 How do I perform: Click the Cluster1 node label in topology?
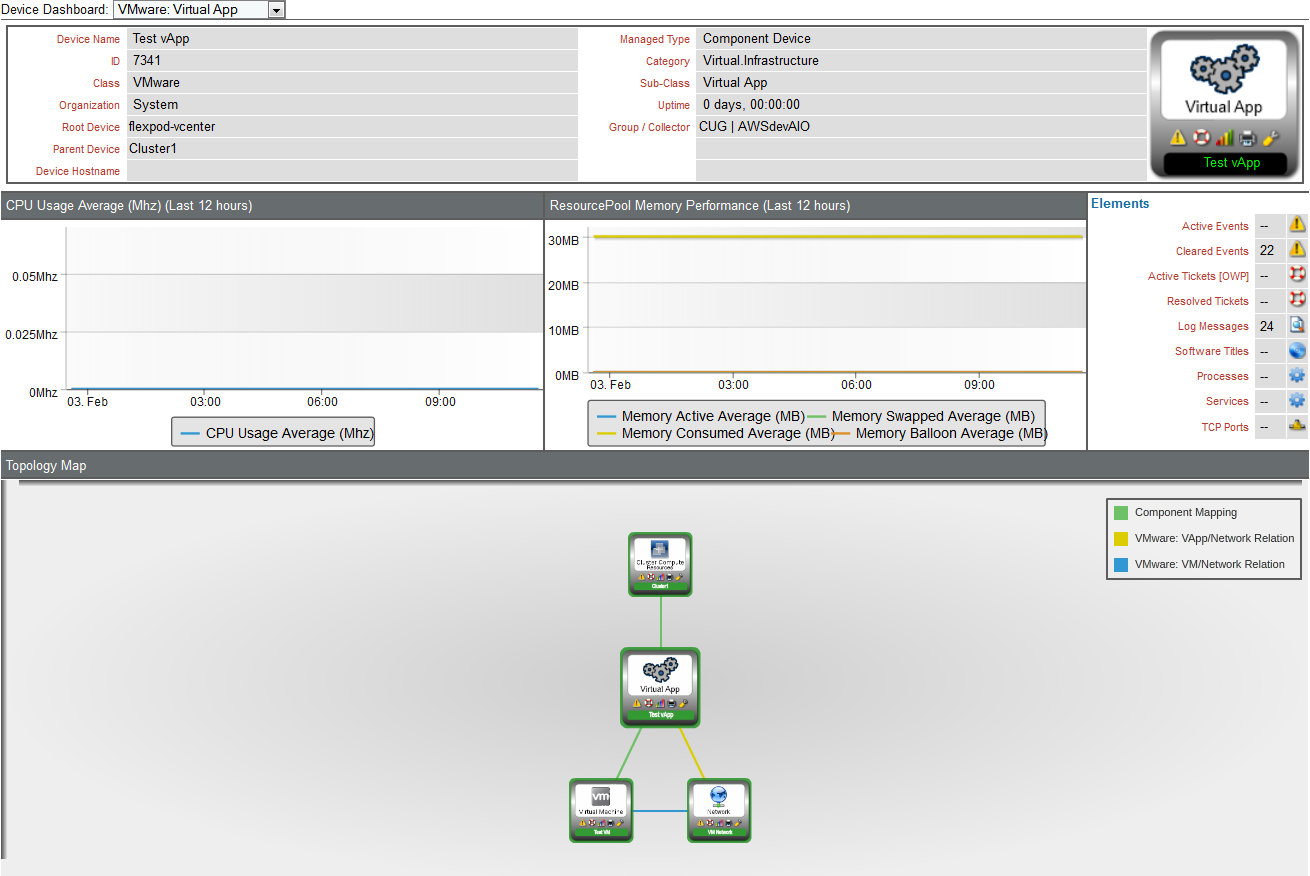click(x=659, y=586)
